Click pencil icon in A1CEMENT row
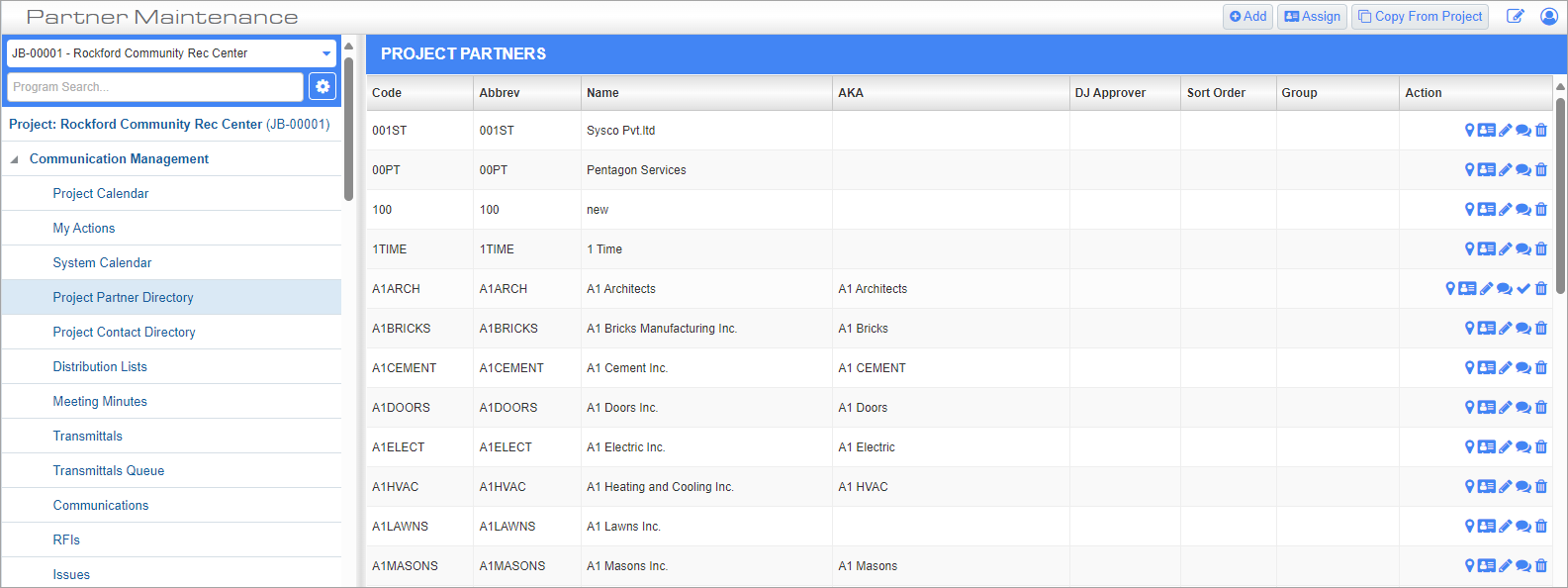Viewport: 1568px width, 588px height. click(1506, 367)
